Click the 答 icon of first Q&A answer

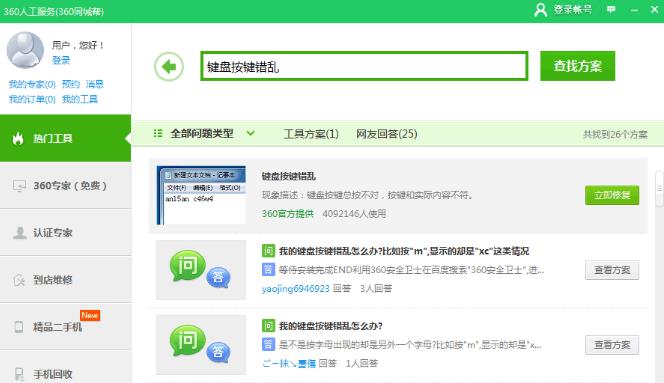point(268,269)
